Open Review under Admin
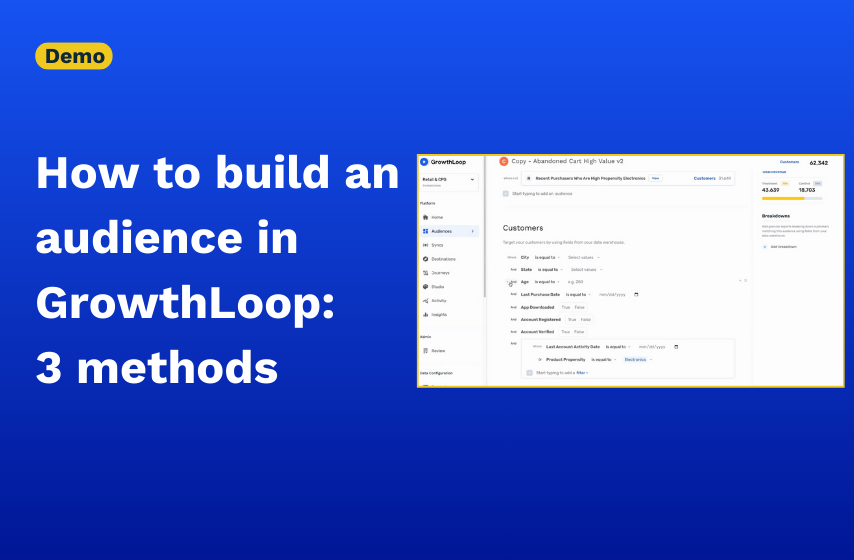This screenshot has width=854, height=560. [438, 351]
